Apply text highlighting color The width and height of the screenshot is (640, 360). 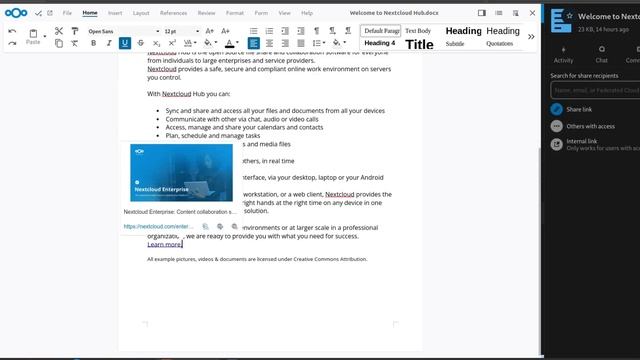click(207, 43)
